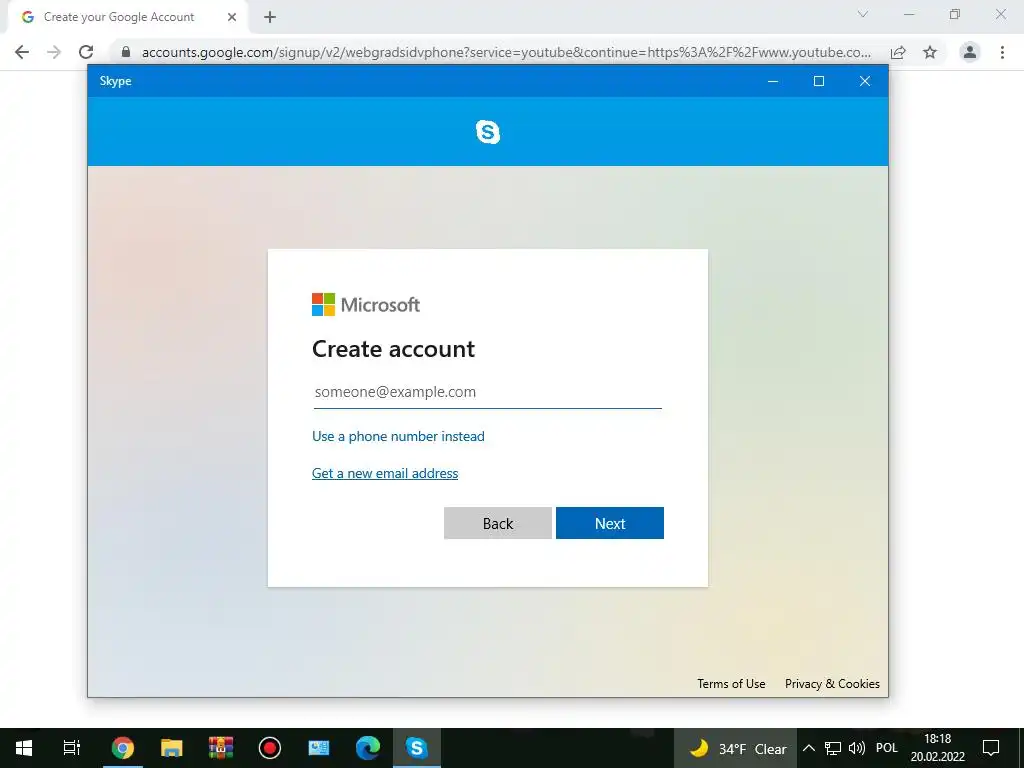This screenshot has height=768, width=1024.
Task: Open File Explorer from the taskbar
Action: coord(172,748)
